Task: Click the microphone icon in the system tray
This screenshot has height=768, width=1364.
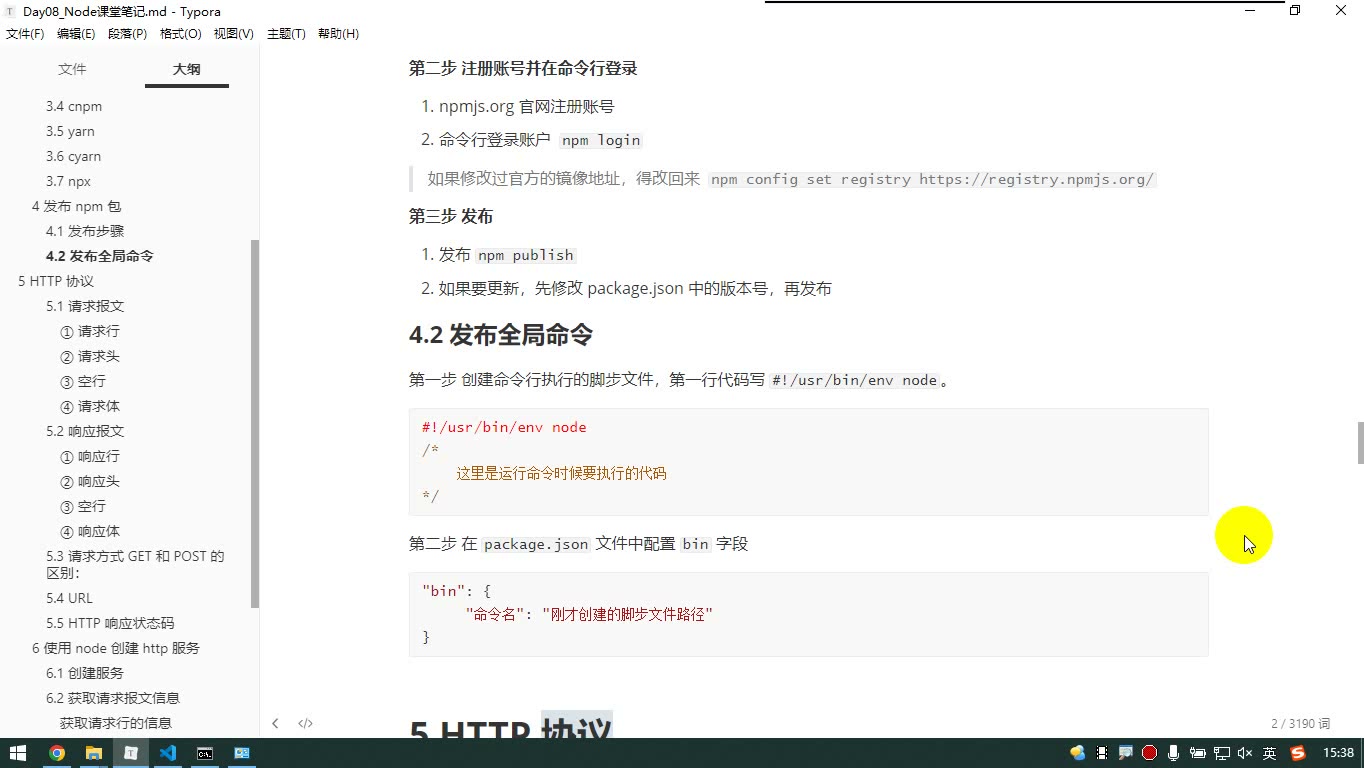Action: 1174,753
